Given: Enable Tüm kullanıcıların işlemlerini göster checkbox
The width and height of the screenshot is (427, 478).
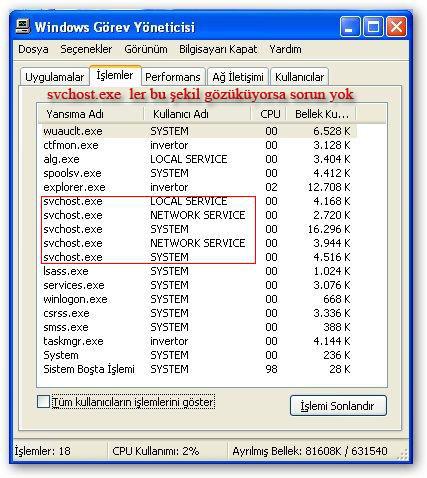Looking at the screenshot, I should (43, 402).
